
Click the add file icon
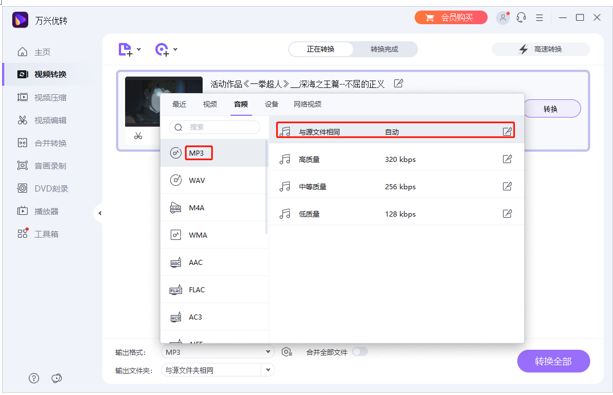(125, 49)
